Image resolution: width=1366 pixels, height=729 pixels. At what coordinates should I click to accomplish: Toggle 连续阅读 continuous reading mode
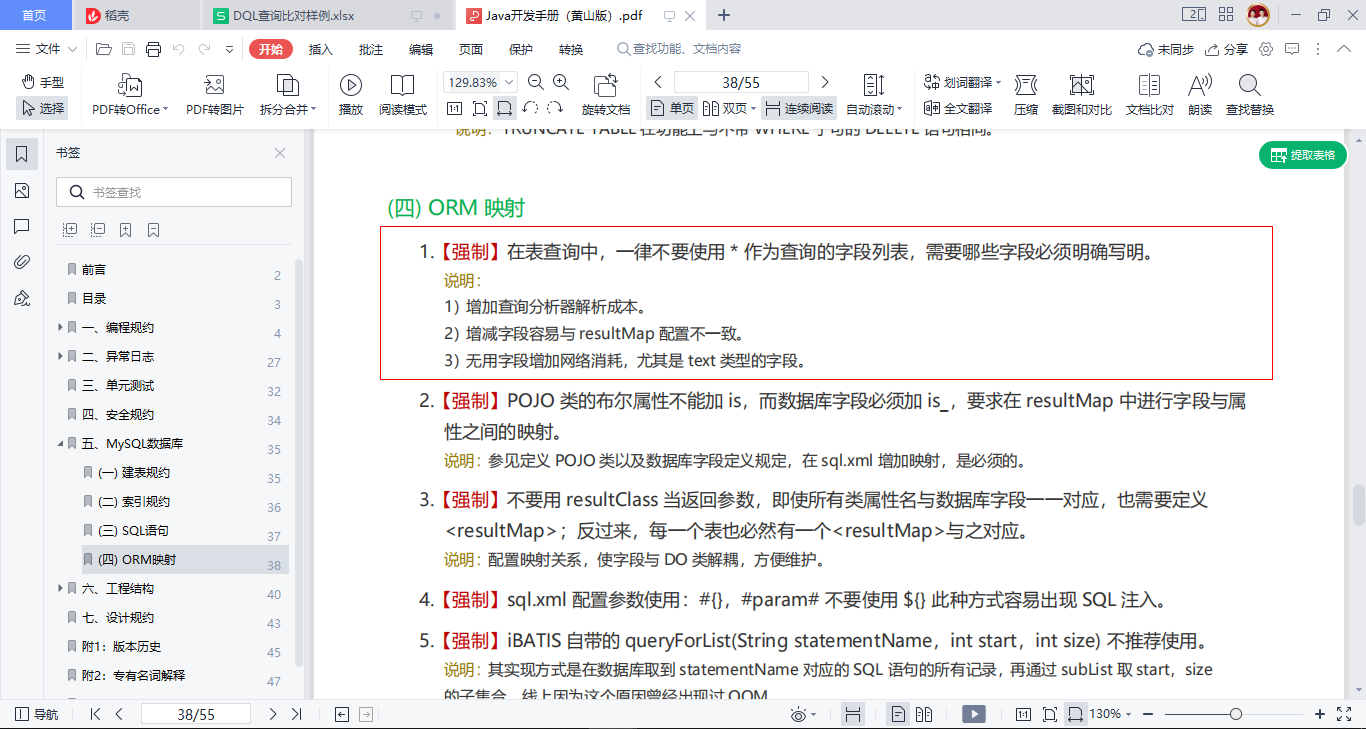point(798,108)
